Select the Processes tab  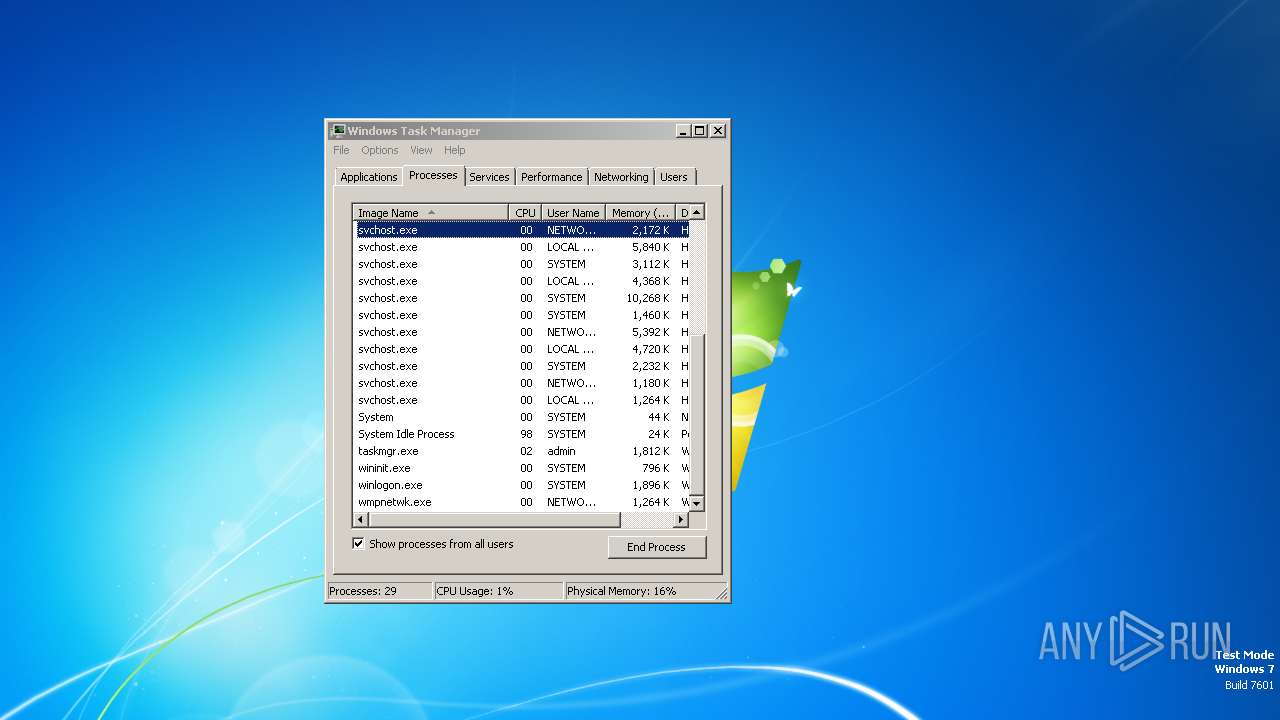[433, 175]
